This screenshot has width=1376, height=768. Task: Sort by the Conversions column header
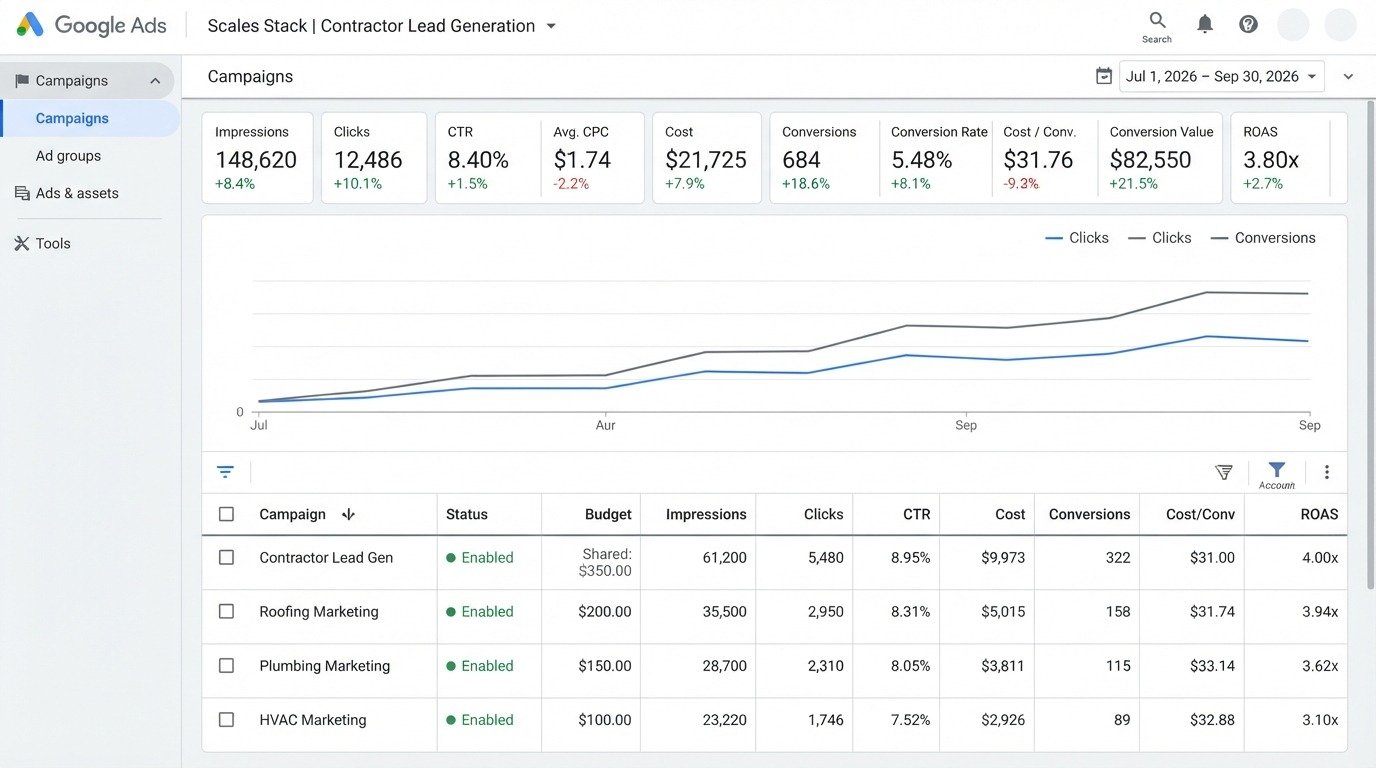[x=1089, y=514]
